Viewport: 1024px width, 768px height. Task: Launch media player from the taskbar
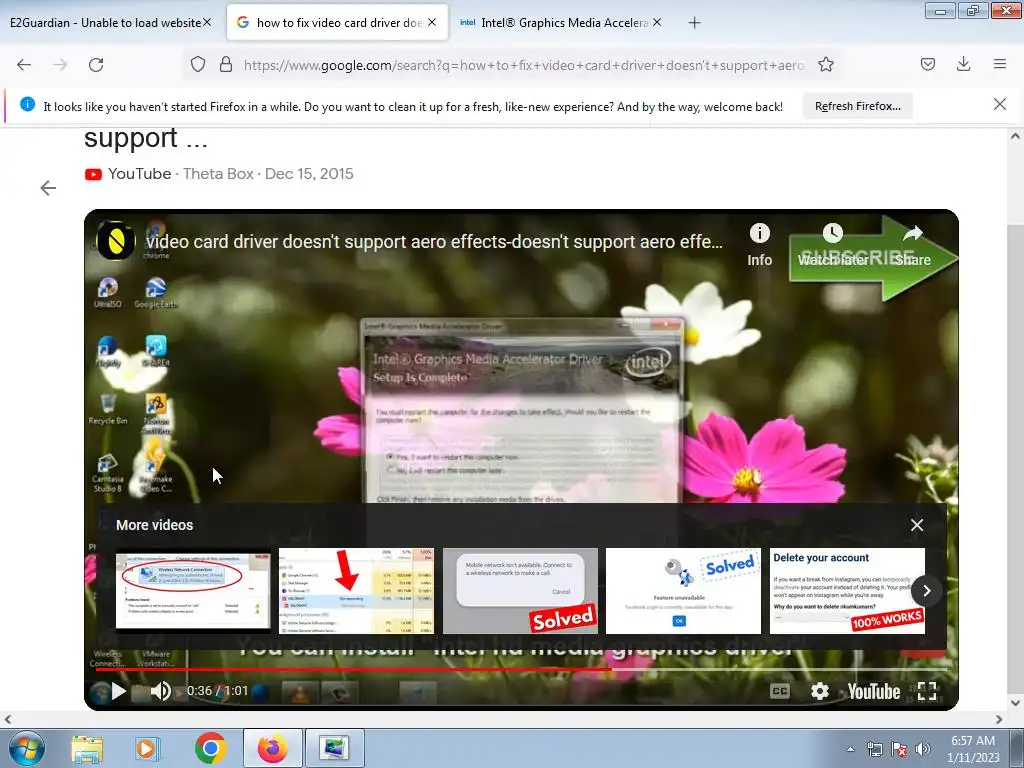(x=147, y=748)
